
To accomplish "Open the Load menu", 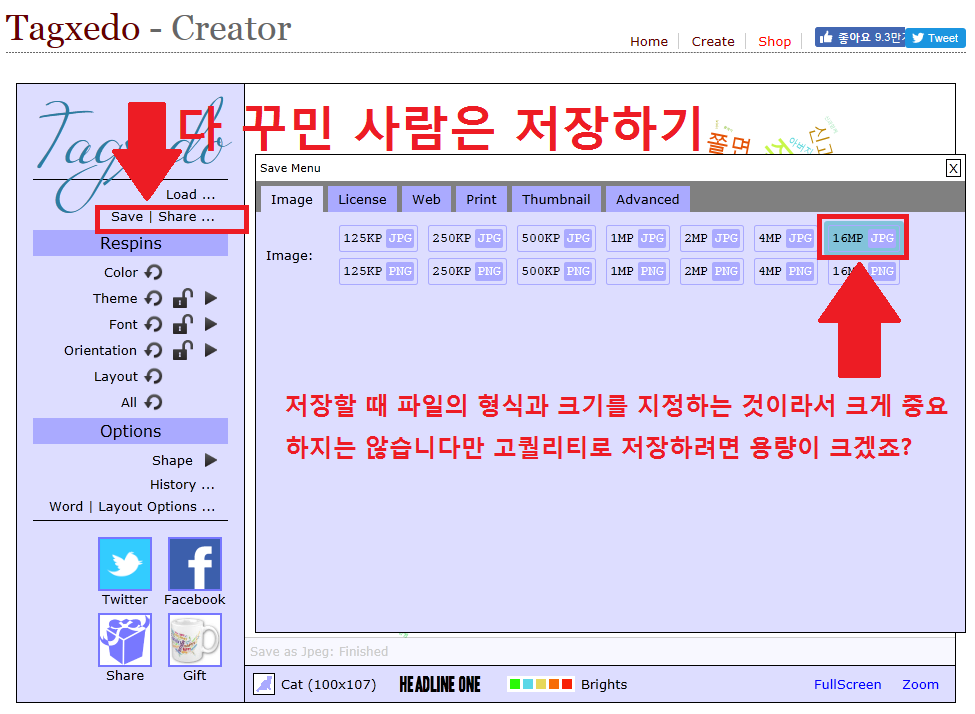I will pyautogui.click(x=190, y=195).
